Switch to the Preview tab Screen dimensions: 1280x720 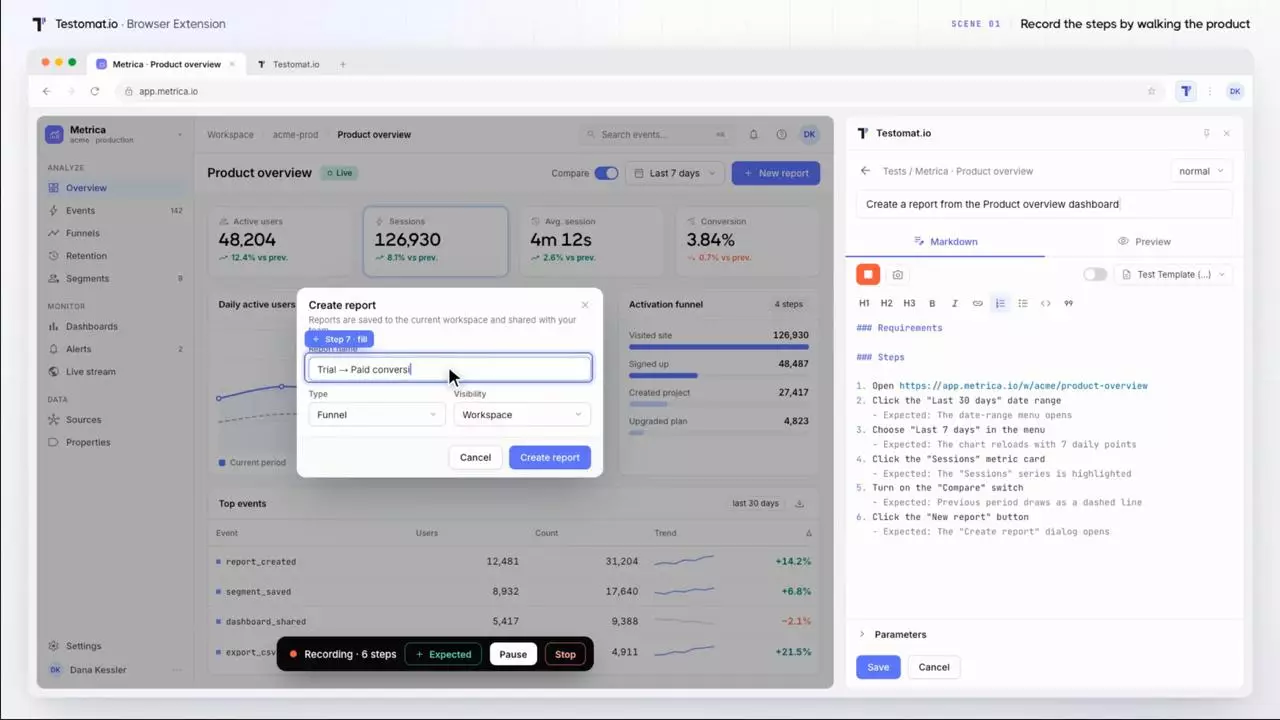(1144, 241)
